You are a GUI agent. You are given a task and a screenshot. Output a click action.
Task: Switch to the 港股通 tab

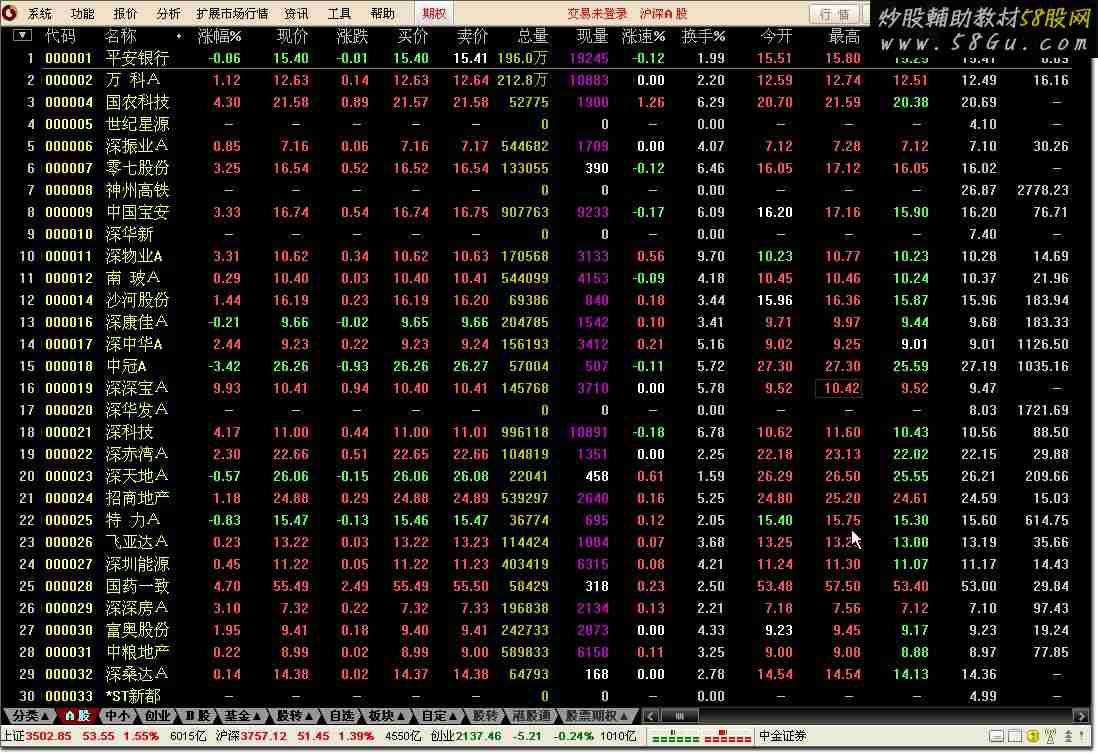click(532, 715)
